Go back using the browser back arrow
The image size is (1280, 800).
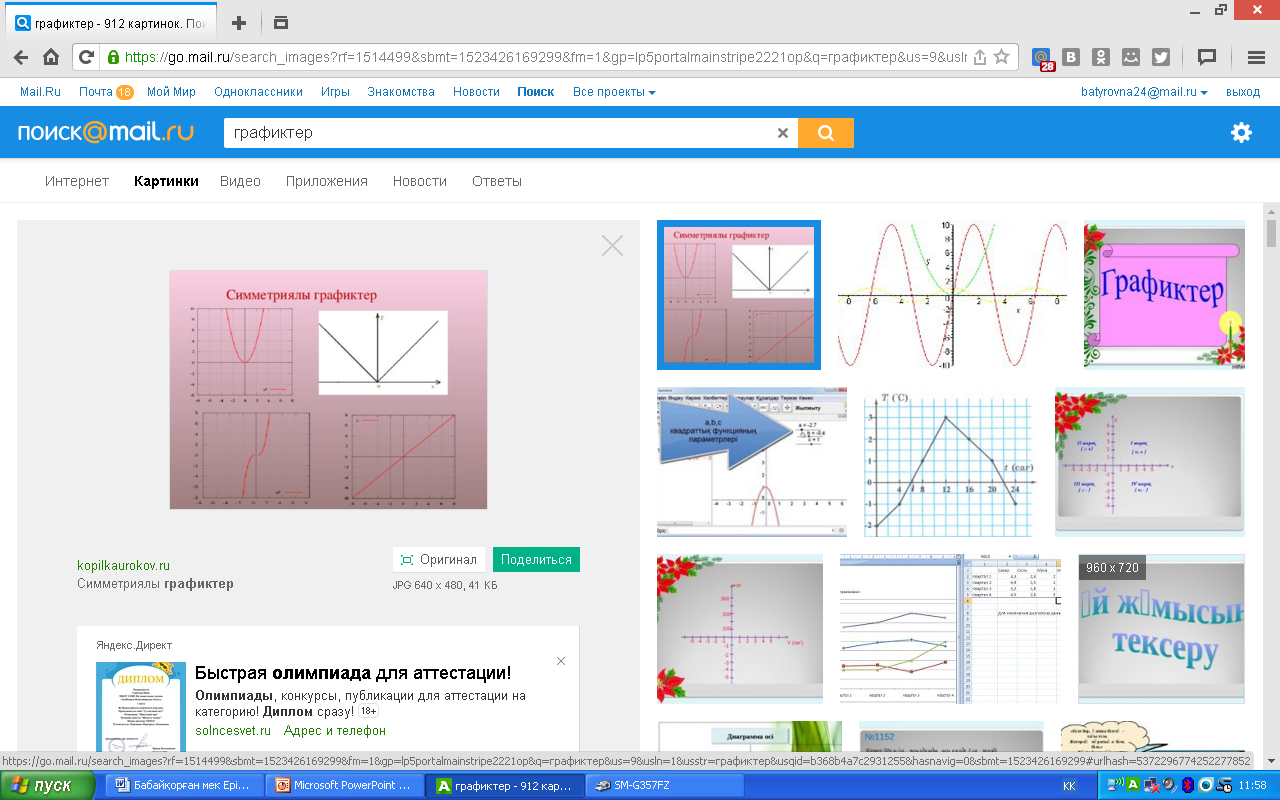[21, 57]
